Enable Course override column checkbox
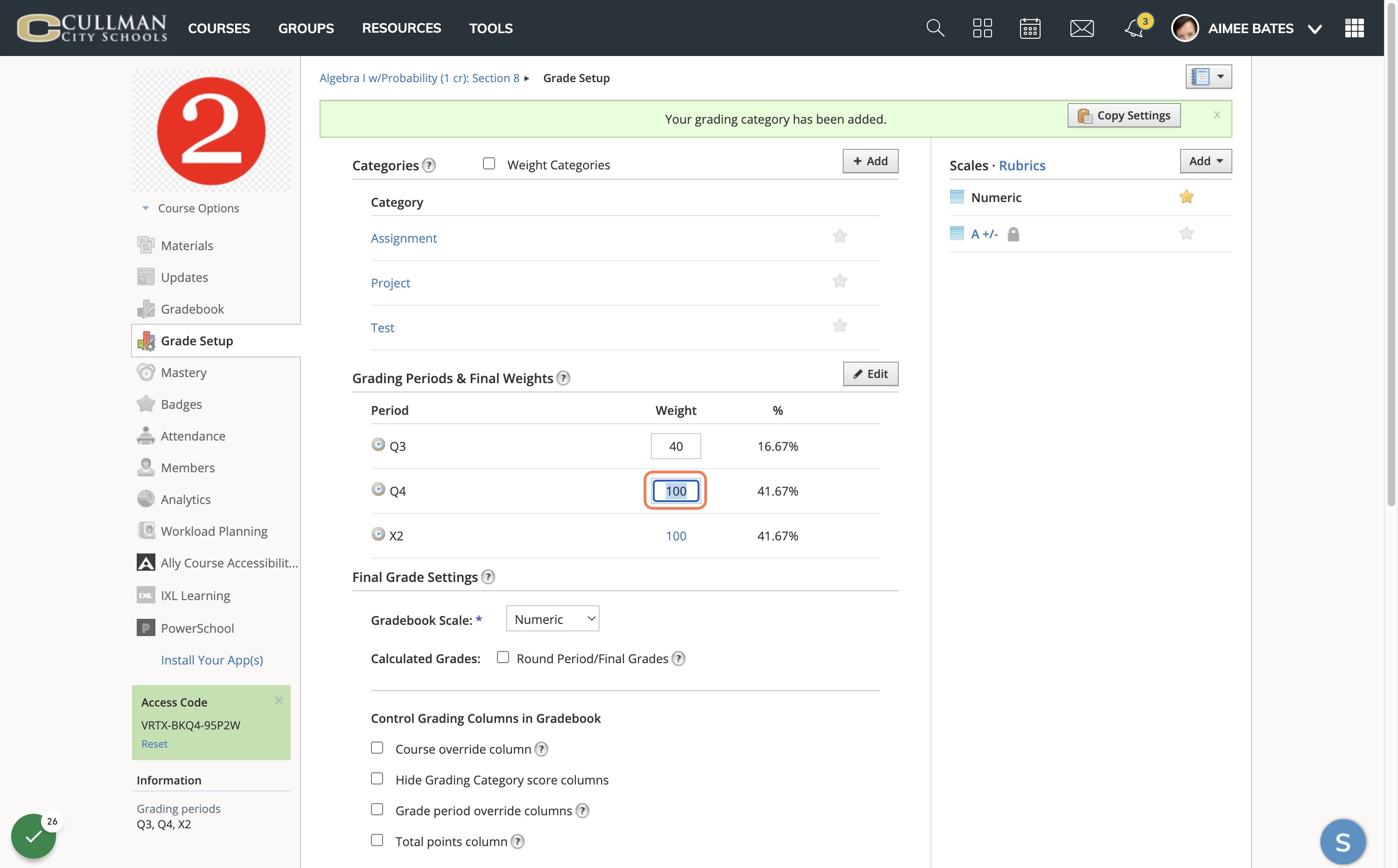Image resolution: width=1398 pixels, height=868 pixels. click(377, 748)
